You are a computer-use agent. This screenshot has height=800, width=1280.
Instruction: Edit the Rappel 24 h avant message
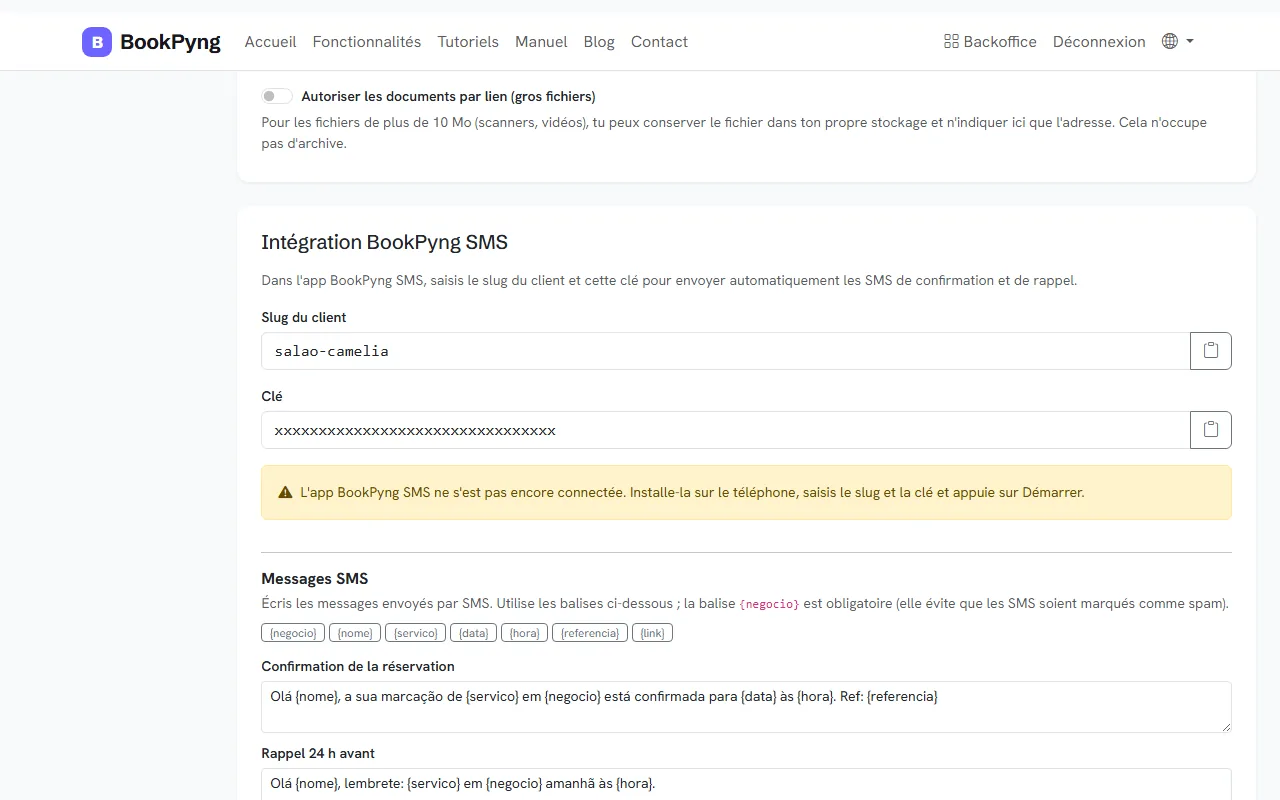[746, 784]
